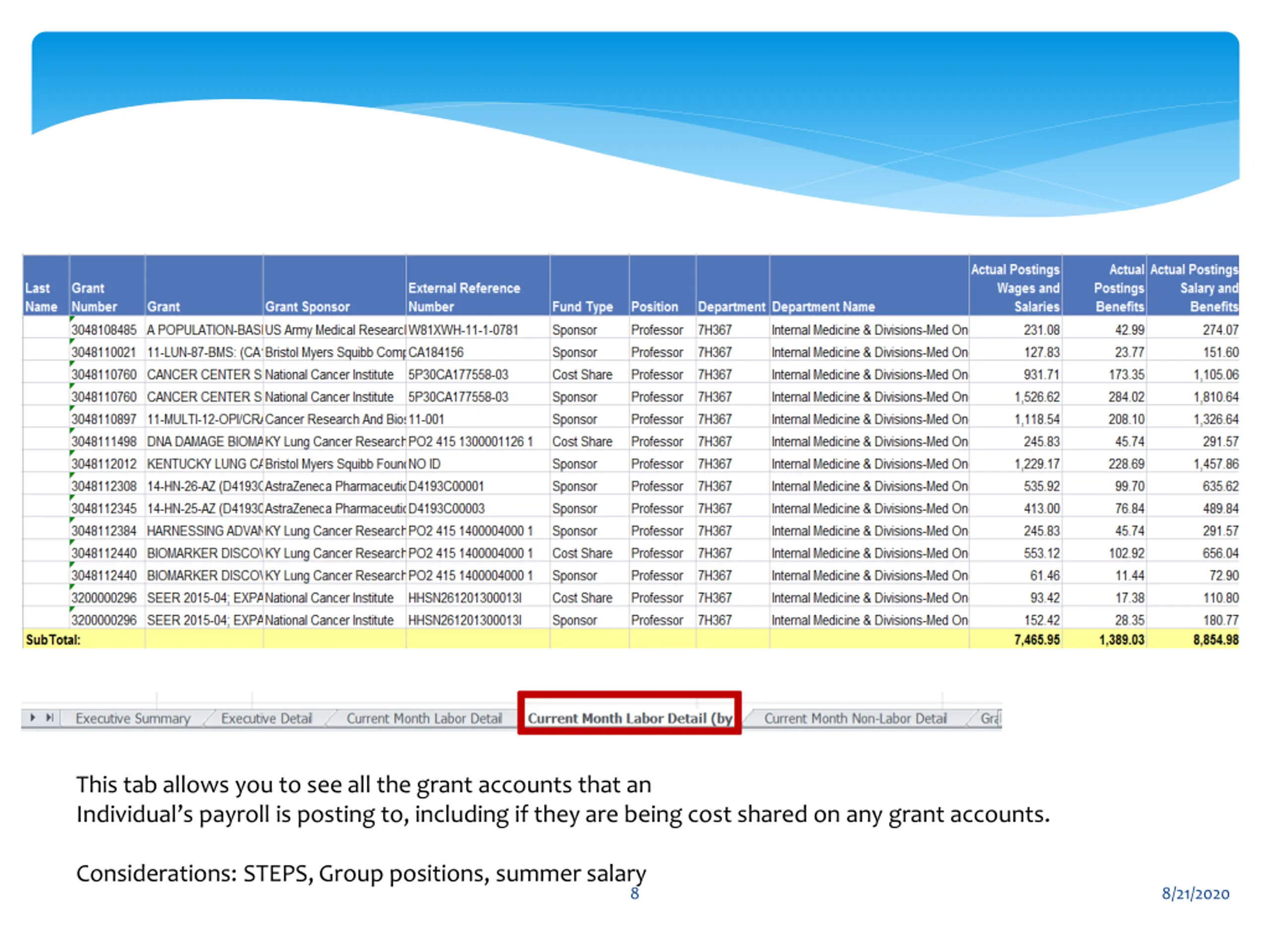This screenshot has width=1270, height=952.
Task: Select subtotal wages value 7,465.95
Action: 1037,640
